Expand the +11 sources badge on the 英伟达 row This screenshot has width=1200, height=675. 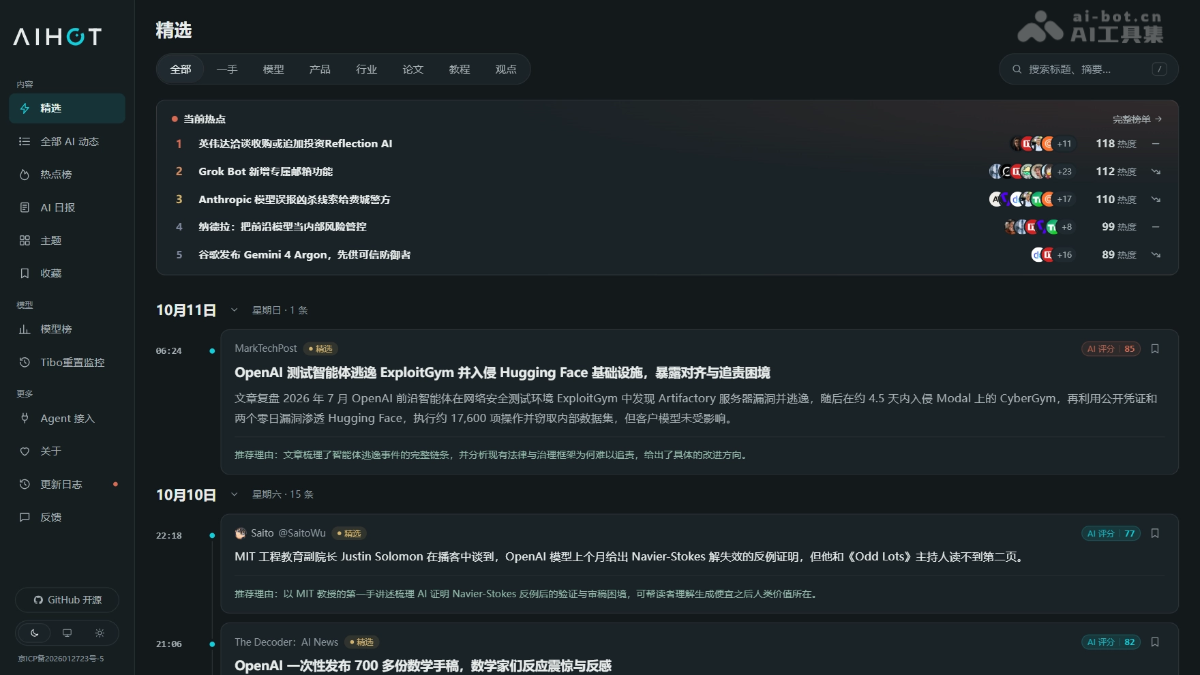[1064, 143]
